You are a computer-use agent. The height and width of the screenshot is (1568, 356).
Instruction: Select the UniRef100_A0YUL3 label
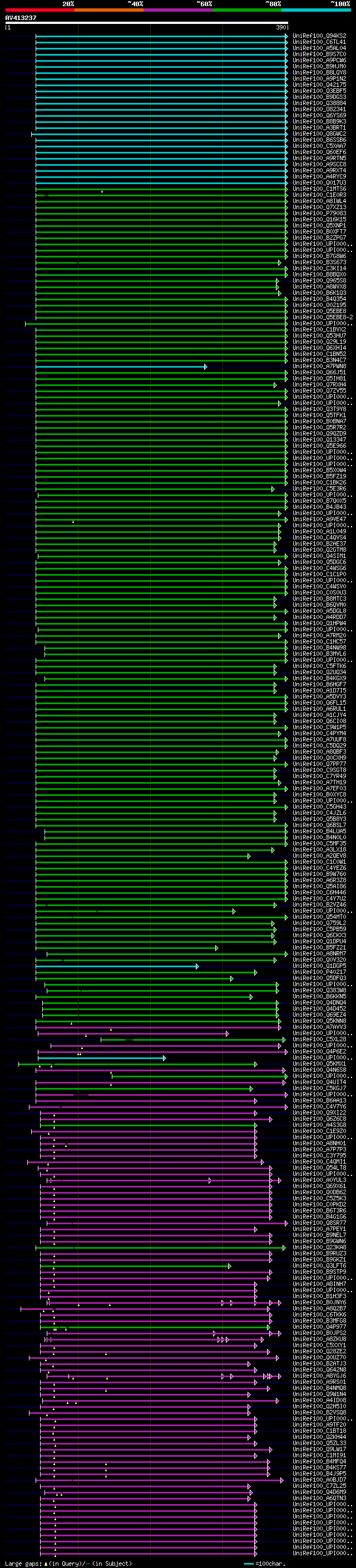click(x=319, y=1180)
